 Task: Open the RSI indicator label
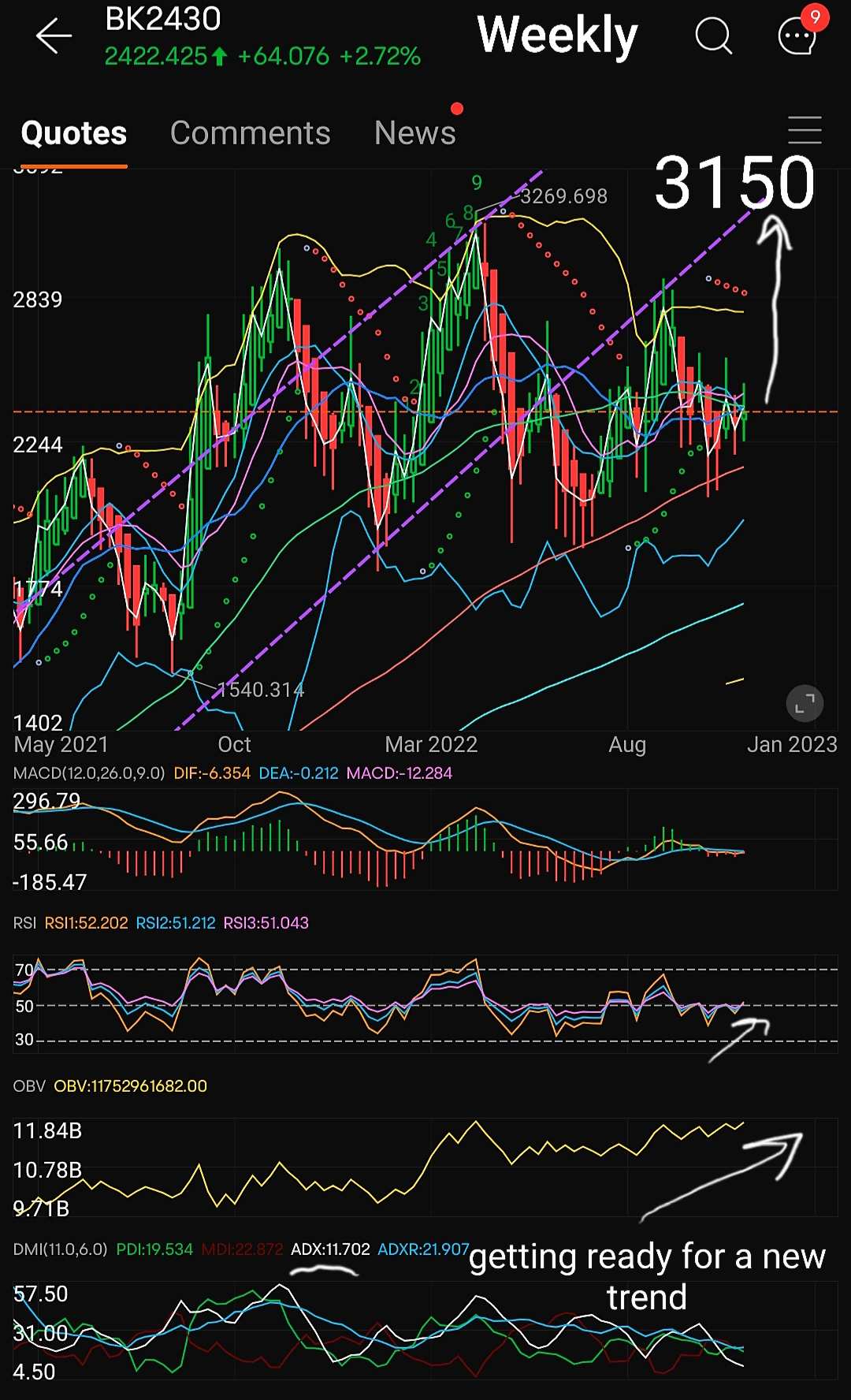click(x=24, y=923)
